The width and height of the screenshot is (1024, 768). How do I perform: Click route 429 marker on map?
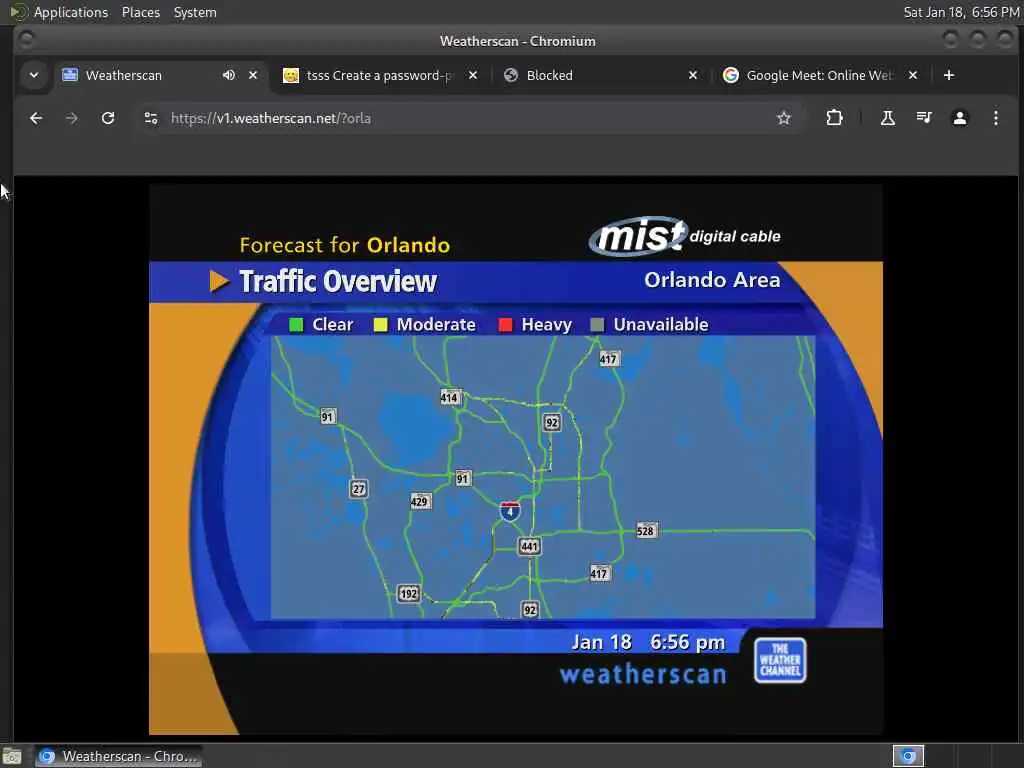(420, 501)
